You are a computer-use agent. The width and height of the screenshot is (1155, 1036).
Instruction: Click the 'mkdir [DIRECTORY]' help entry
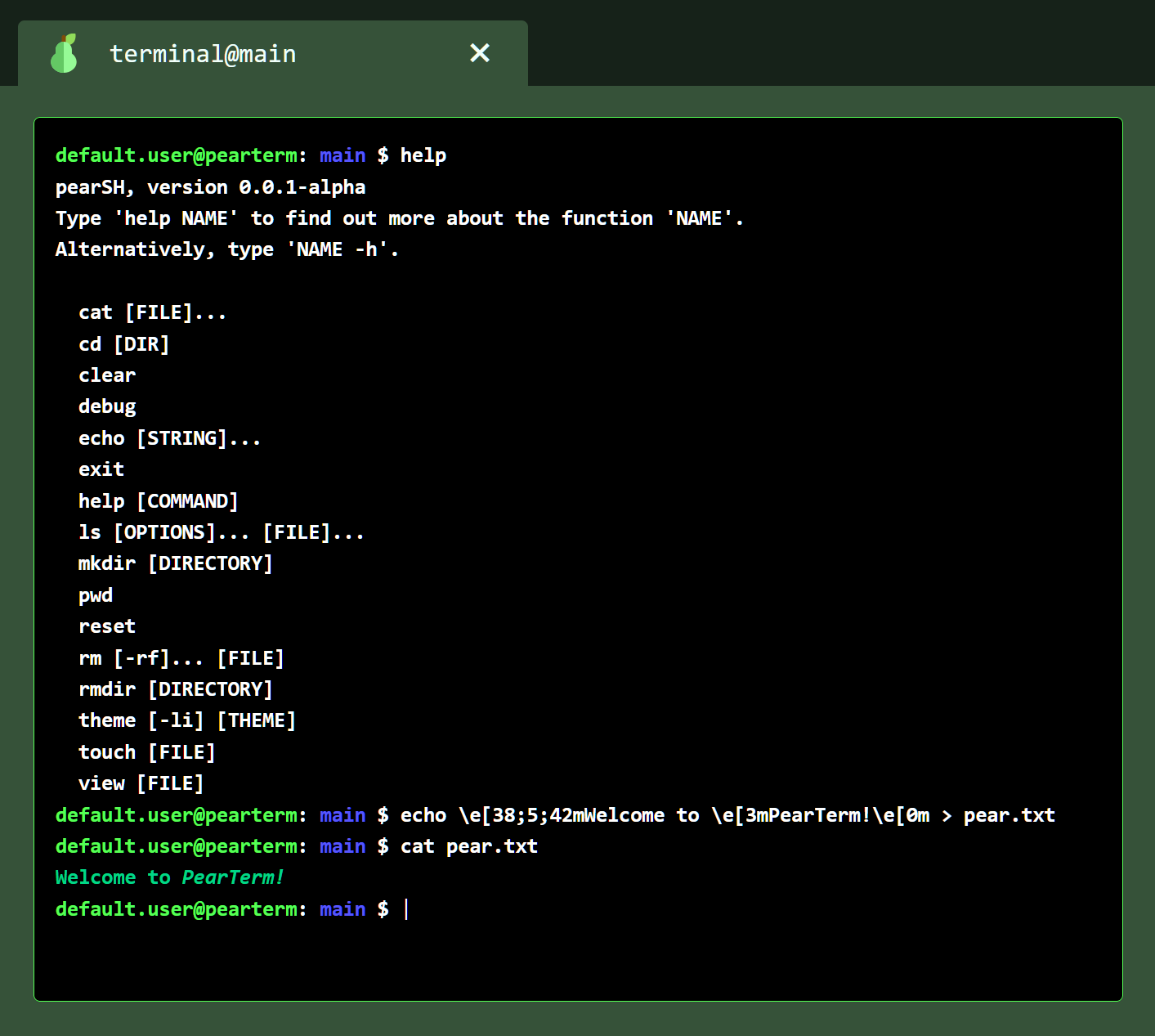(x=175, y=563)
